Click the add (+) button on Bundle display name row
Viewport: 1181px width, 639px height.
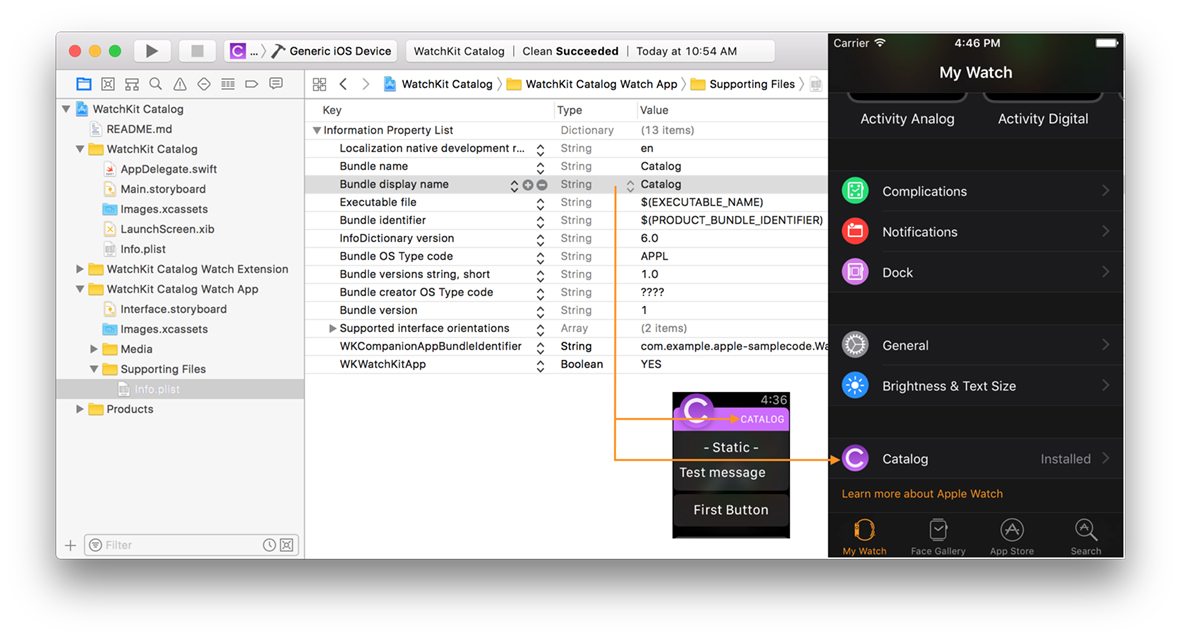[x=528, y=185]
